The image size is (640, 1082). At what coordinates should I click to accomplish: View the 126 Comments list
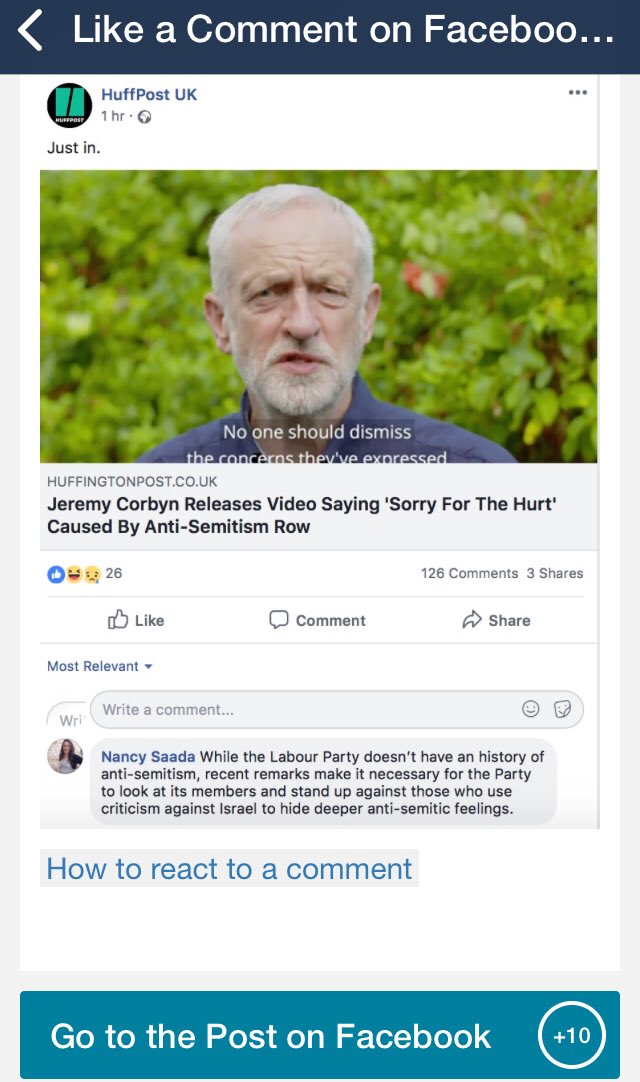(x=469, y=573)
